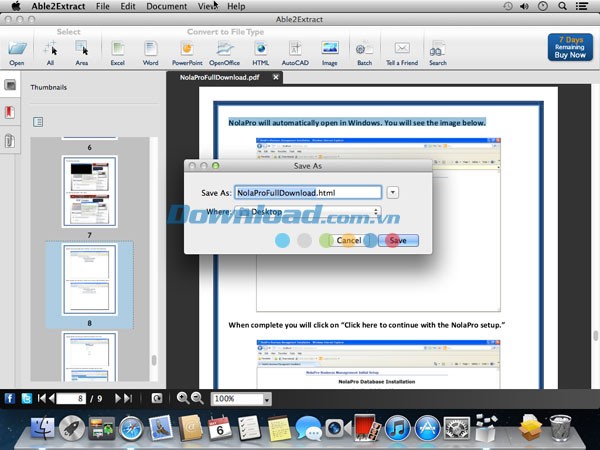Click Save in the Save As dialog
This screenshot has height=450, width=600.
pyautogui.click(x=398, y=240)
